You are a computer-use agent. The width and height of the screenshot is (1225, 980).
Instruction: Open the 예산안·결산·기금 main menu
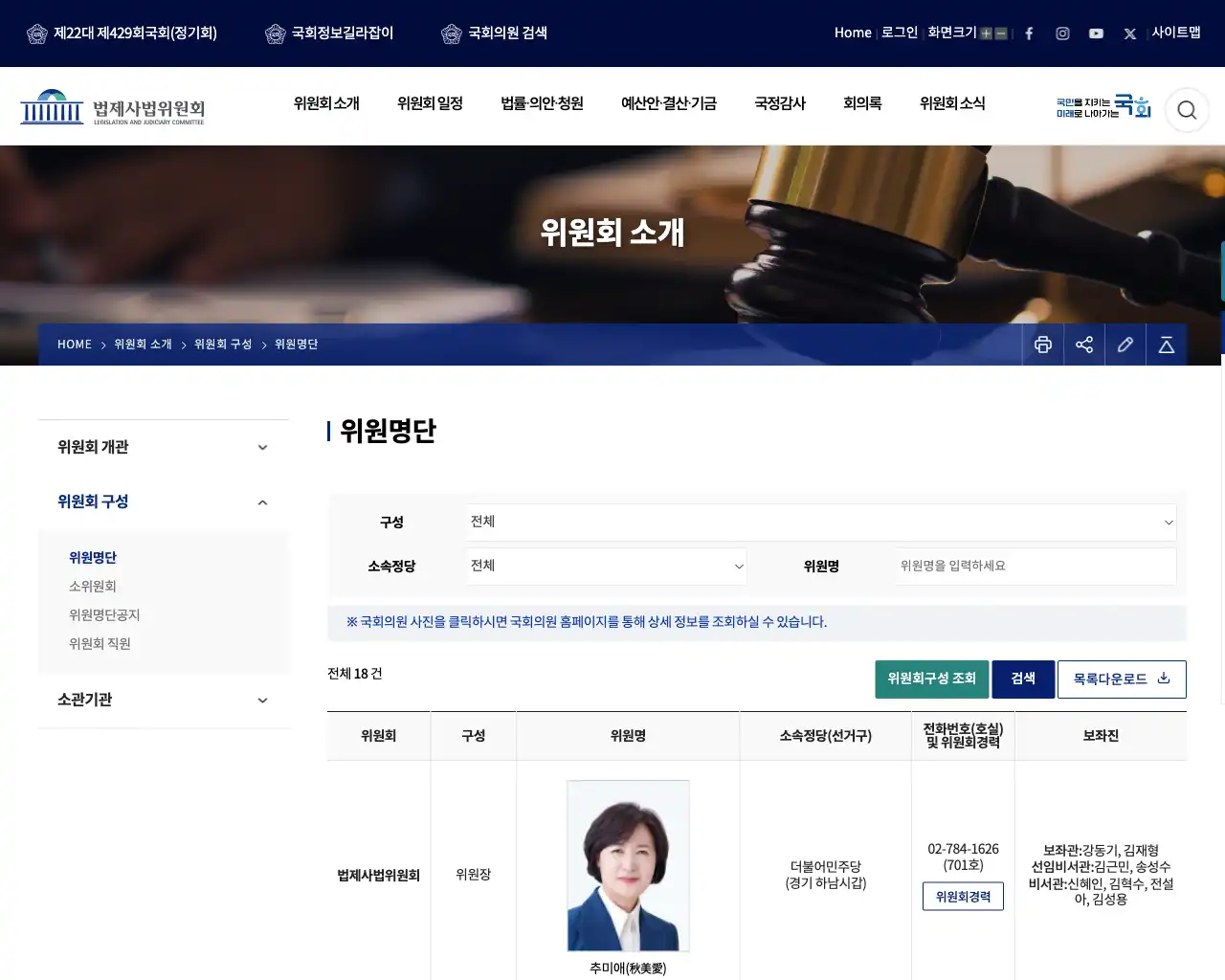pyautogui.click(x=669, y=103)
